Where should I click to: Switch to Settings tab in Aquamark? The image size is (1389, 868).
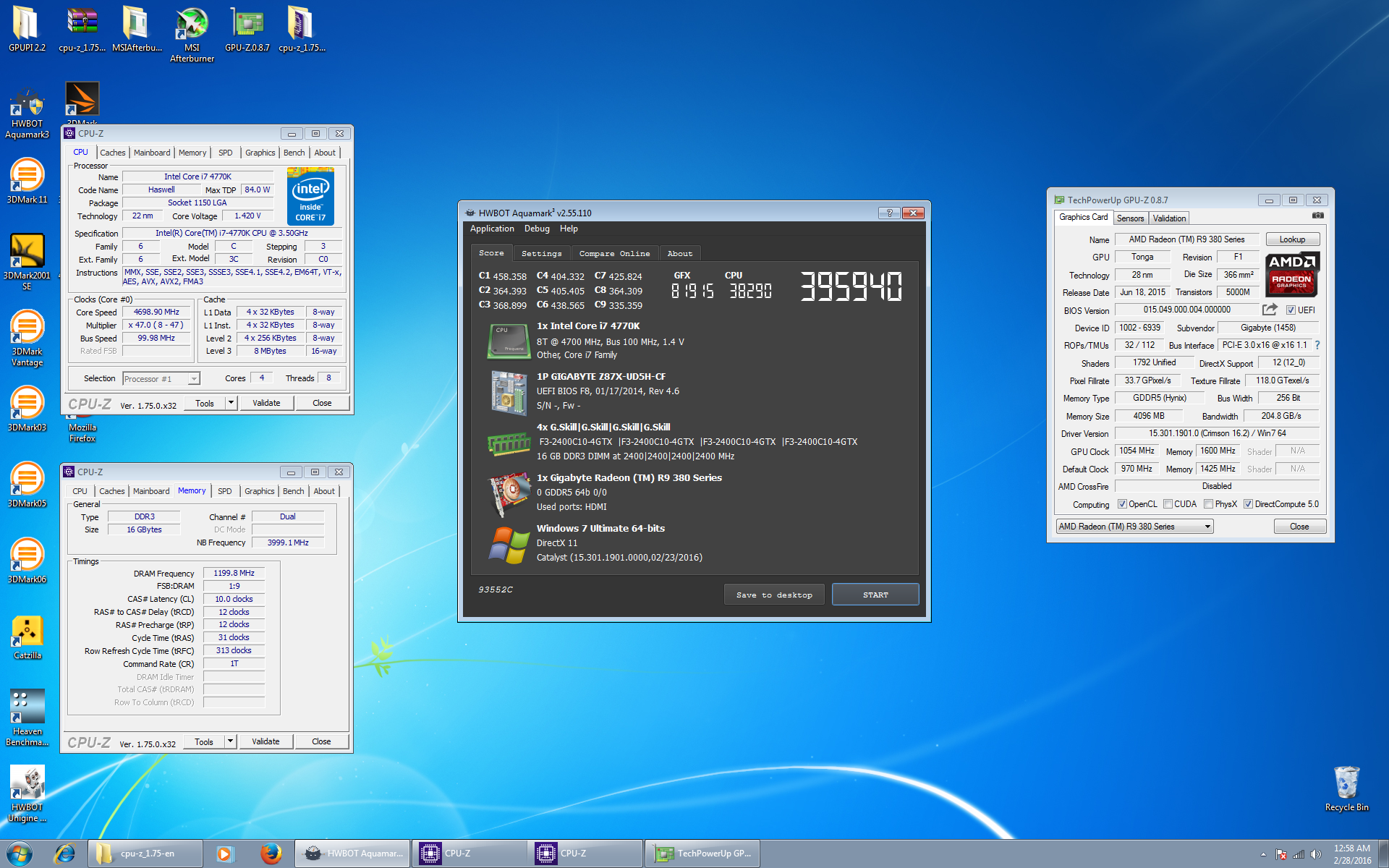click(x=541, y=253)
